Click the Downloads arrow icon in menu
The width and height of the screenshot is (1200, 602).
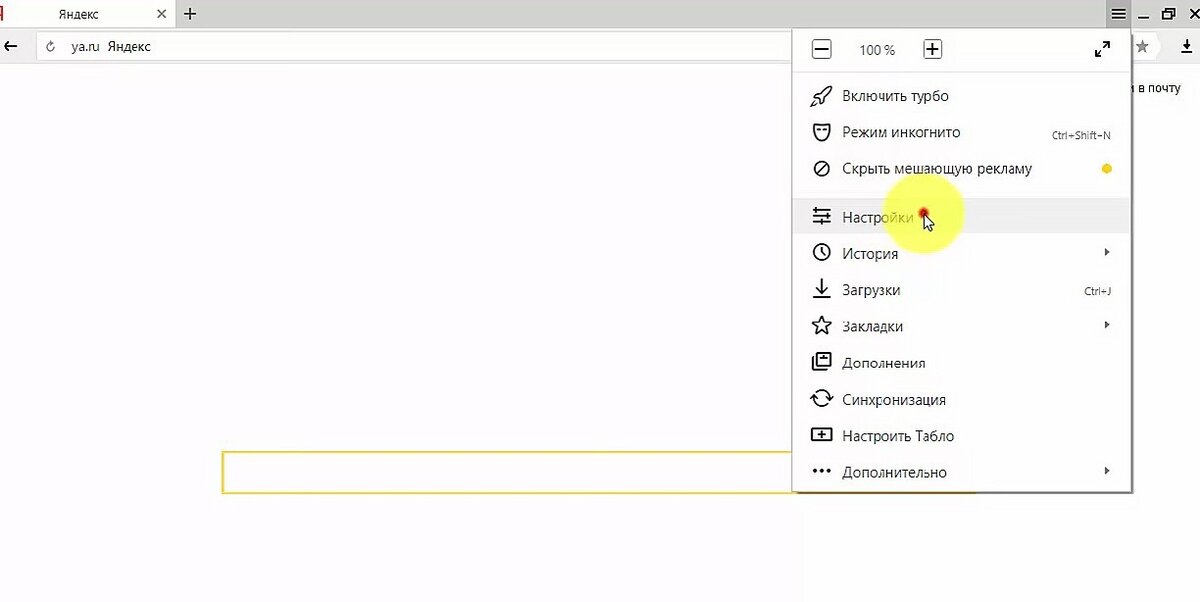point(821,289)
